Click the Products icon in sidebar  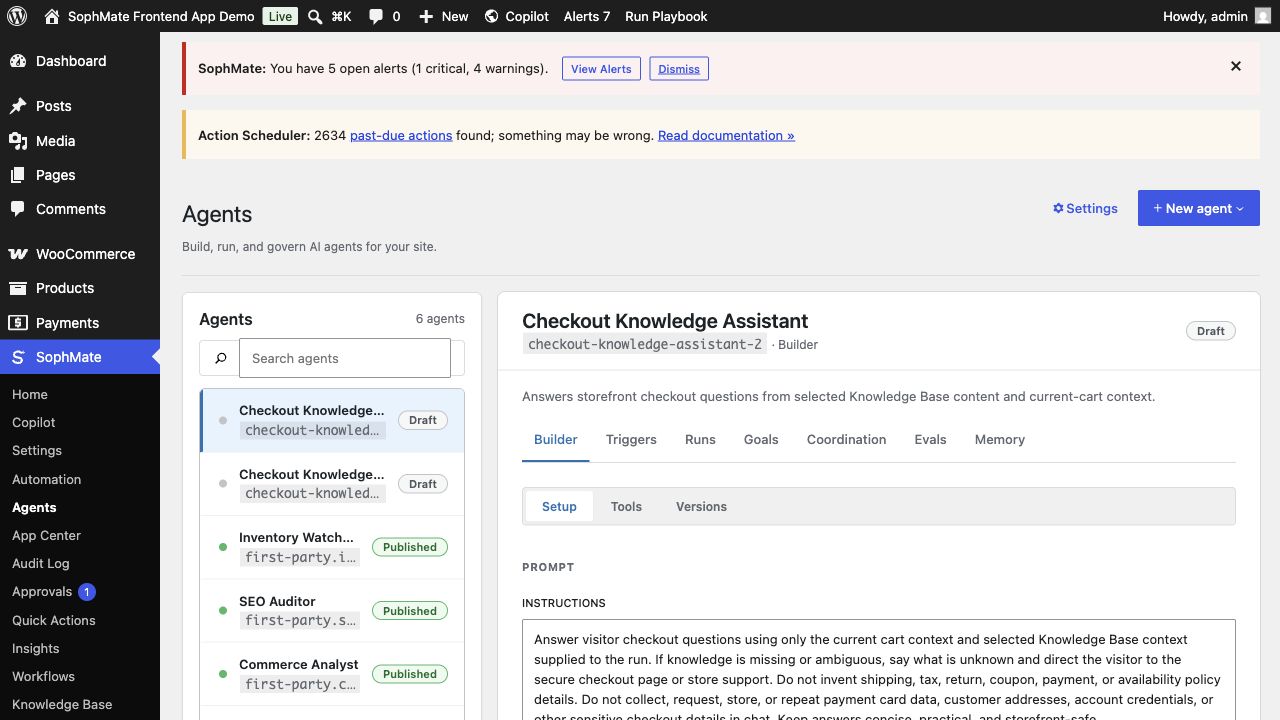[x=18, y=288]
